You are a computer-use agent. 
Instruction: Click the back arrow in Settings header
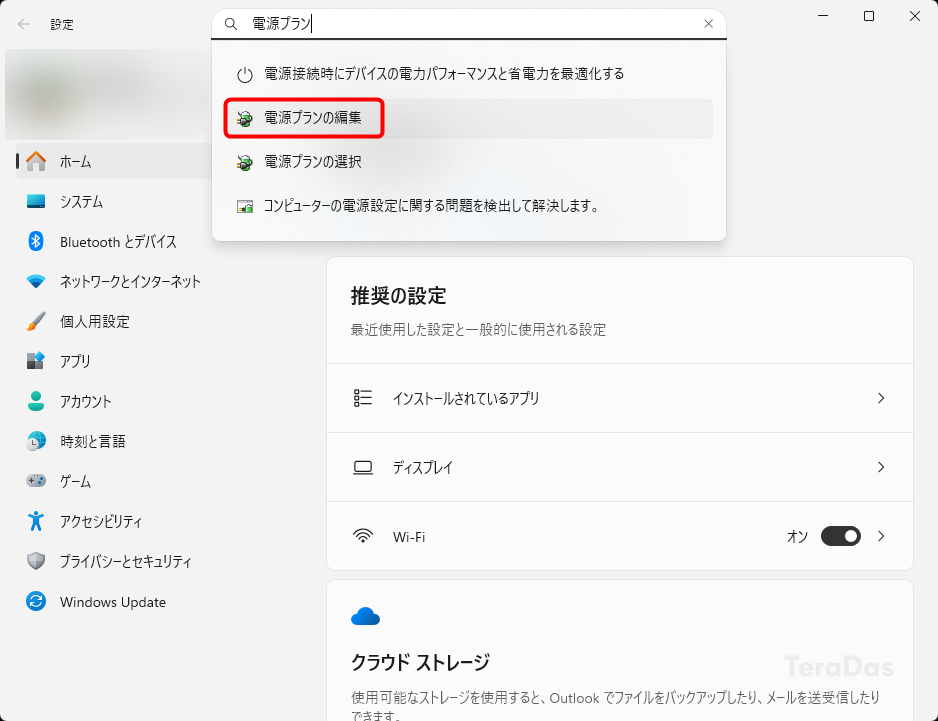tap(24, 24)
